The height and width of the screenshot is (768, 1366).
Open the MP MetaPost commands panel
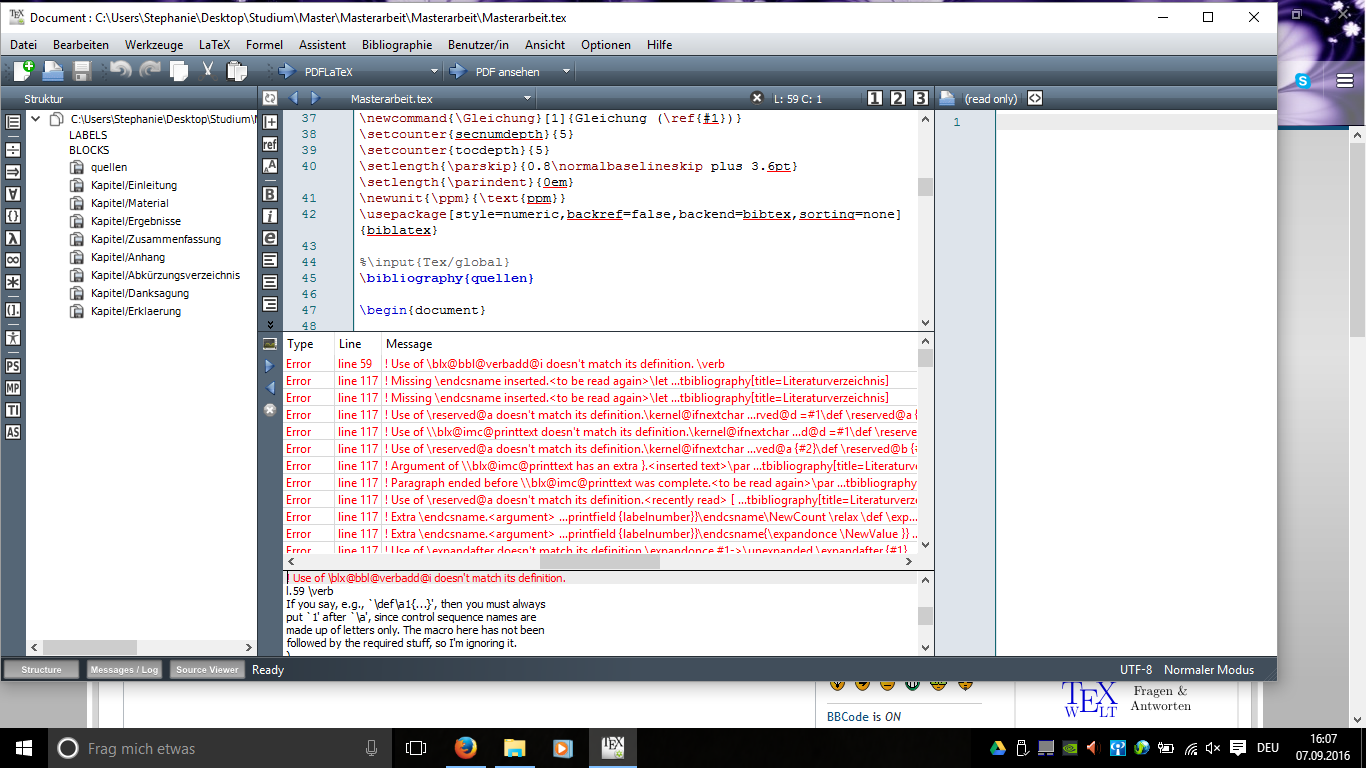pyautogui.click(x=13, y=388)
